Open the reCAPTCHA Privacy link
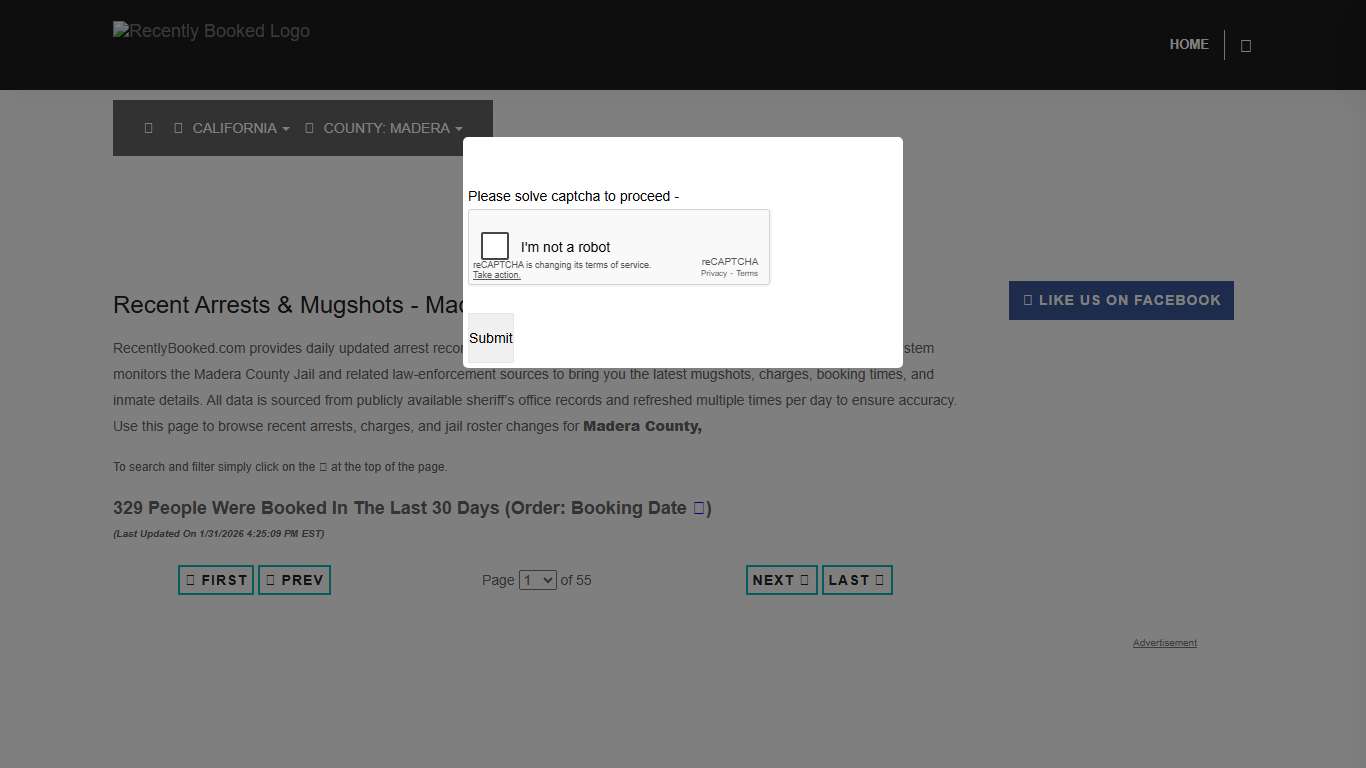Image resolution: width=1366 pixels, height=768 pixels. click(x=714, y=272)
